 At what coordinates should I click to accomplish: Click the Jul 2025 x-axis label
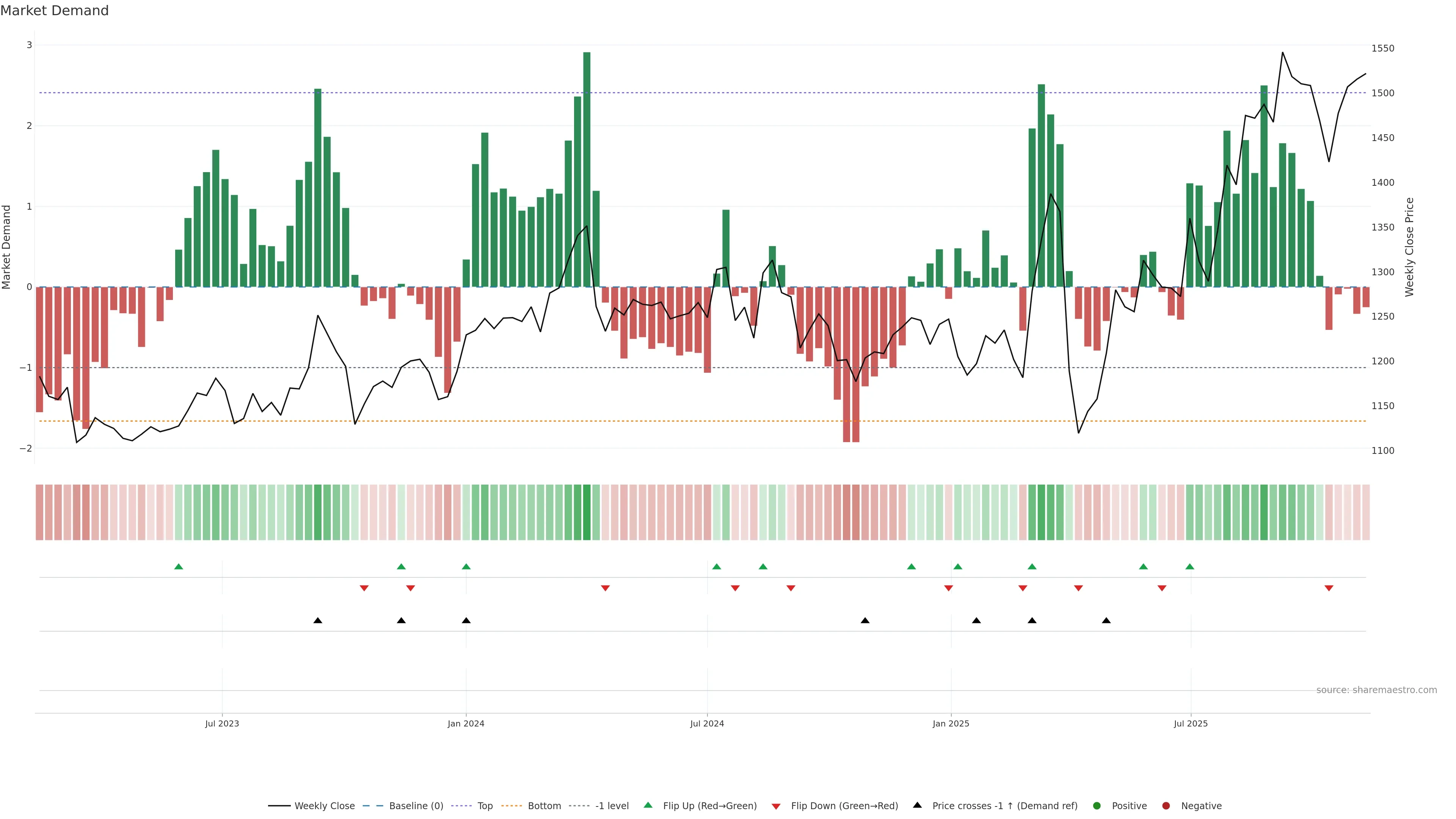click(1190, 723)
